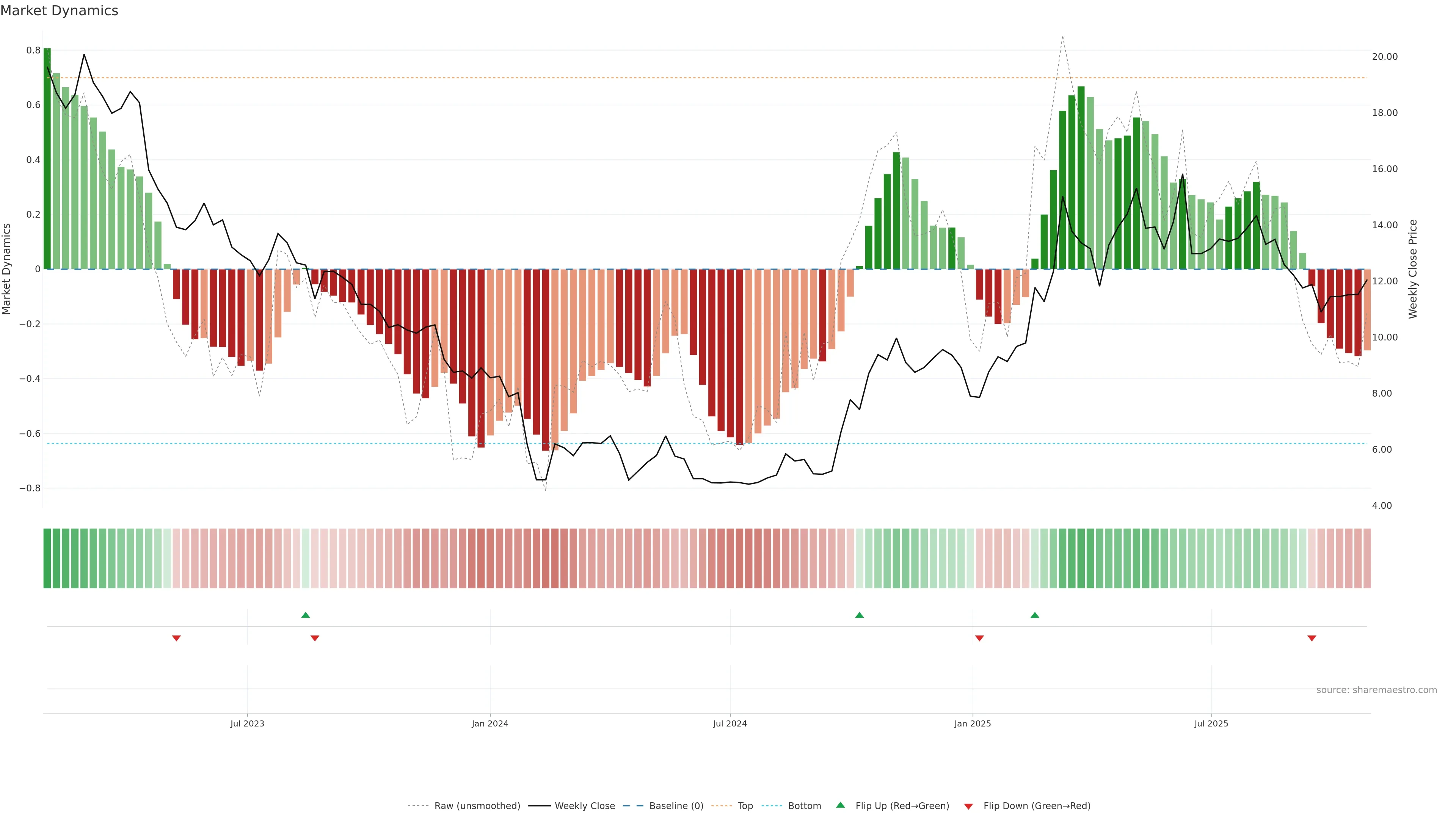
Task: Click the green Flip Up marker in February 2025
Action: pos(1034,615)
